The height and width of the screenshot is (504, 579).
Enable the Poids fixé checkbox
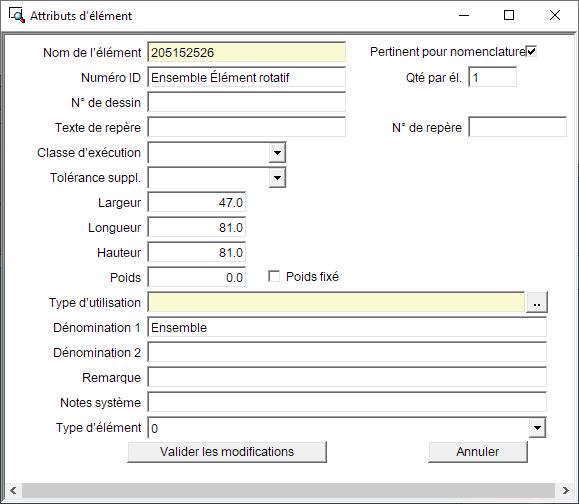[x=274, y=277]
